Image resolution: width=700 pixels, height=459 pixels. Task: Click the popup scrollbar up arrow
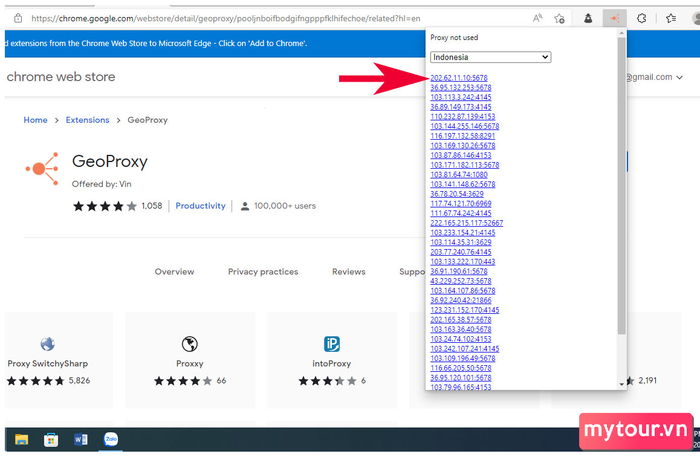[x=621, y=33]
